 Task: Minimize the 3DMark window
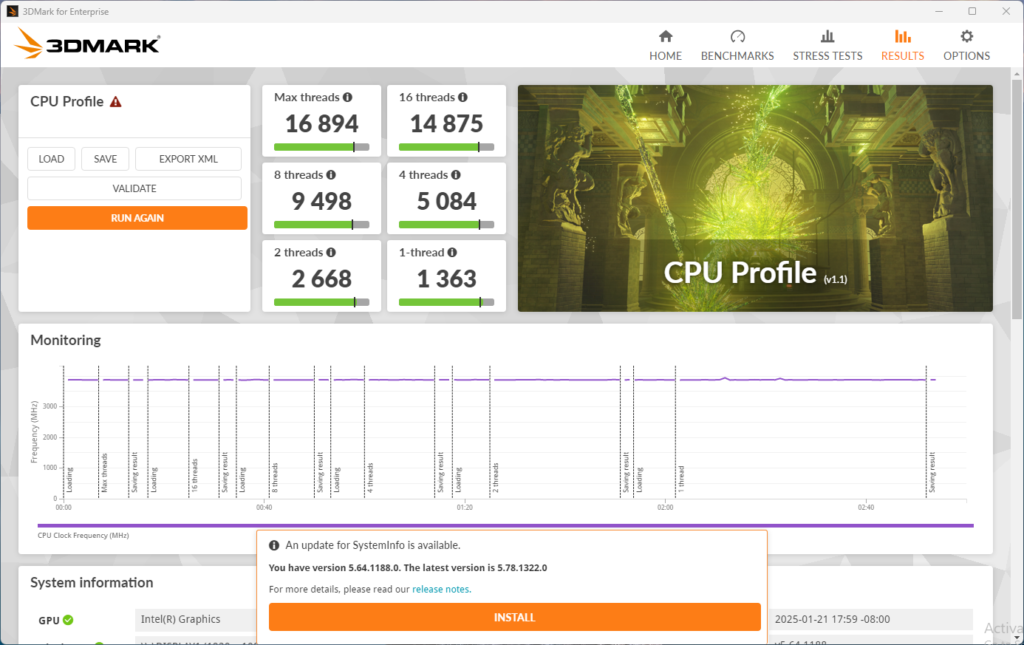[x=939, y=11]
